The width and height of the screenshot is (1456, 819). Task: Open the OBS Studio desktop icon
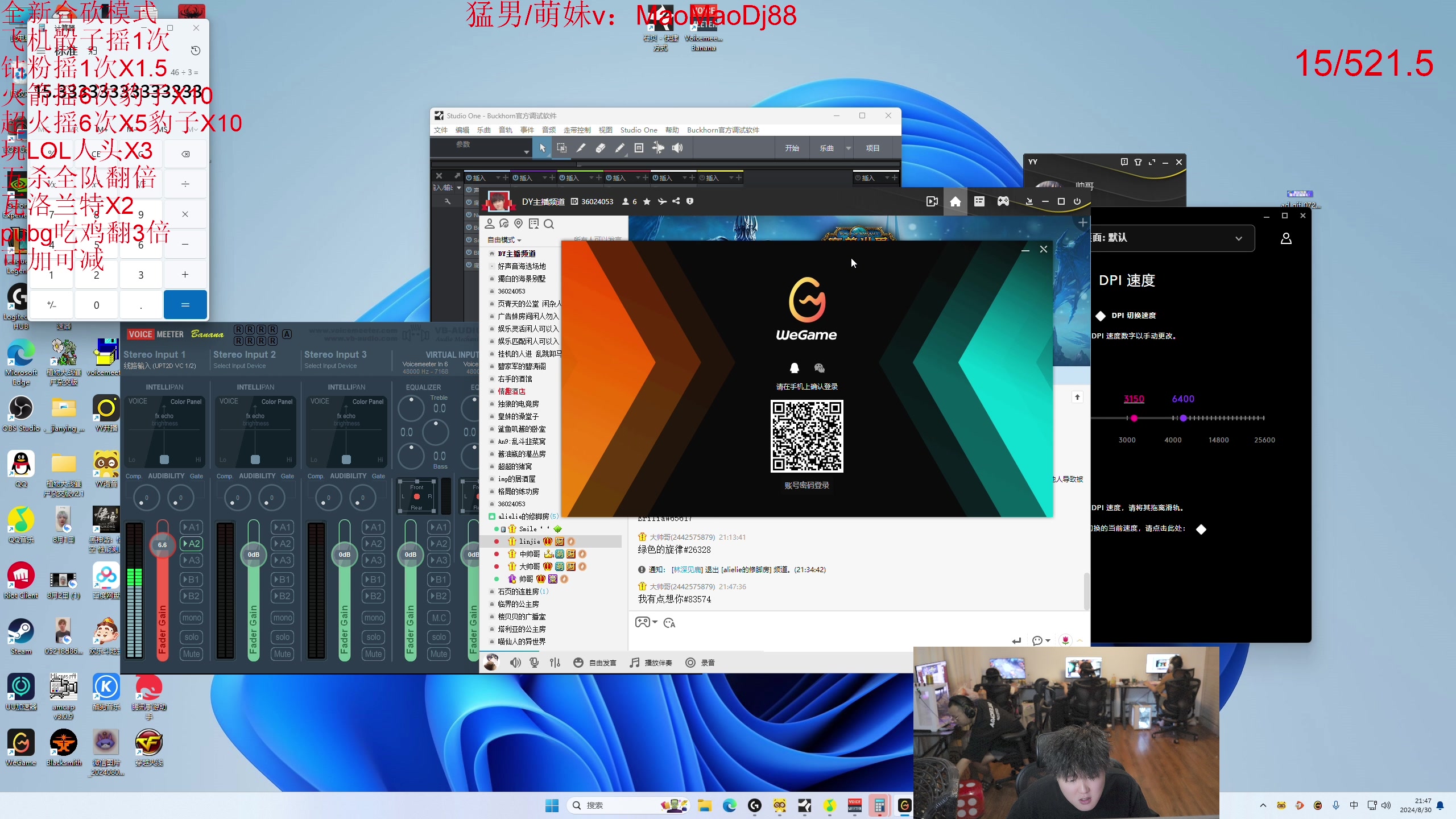coord(21,413)
